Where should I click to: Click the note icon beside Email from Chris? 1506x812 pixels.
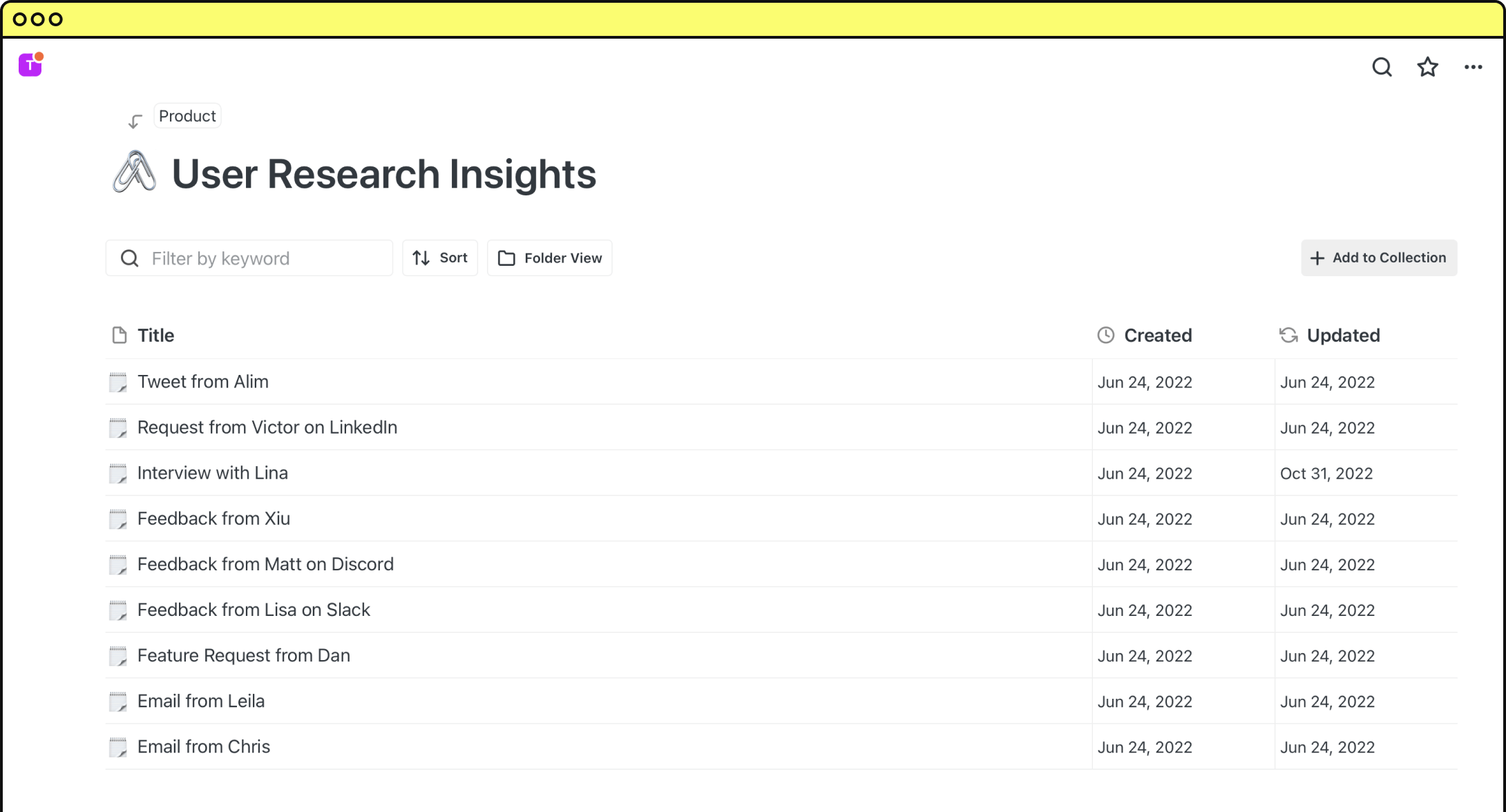coord(119,746)
